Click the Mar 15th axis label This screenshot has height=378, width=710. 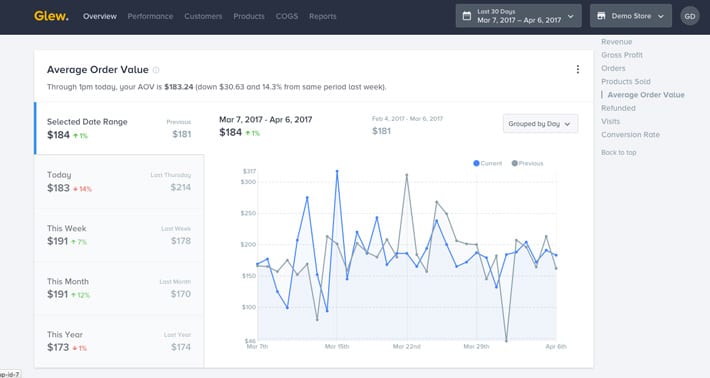point(337,346)
